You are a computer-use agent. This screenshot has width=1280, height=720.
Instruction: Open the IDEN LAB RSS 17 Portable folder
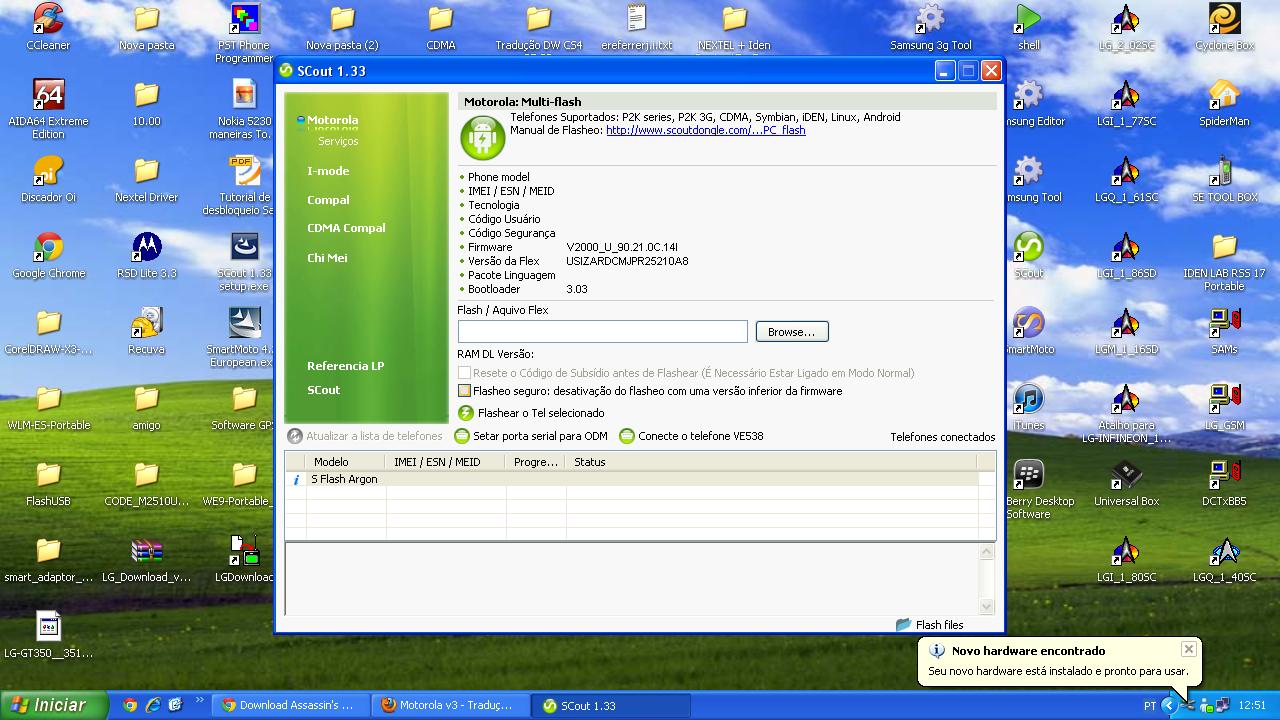(x=1224, y=260)
